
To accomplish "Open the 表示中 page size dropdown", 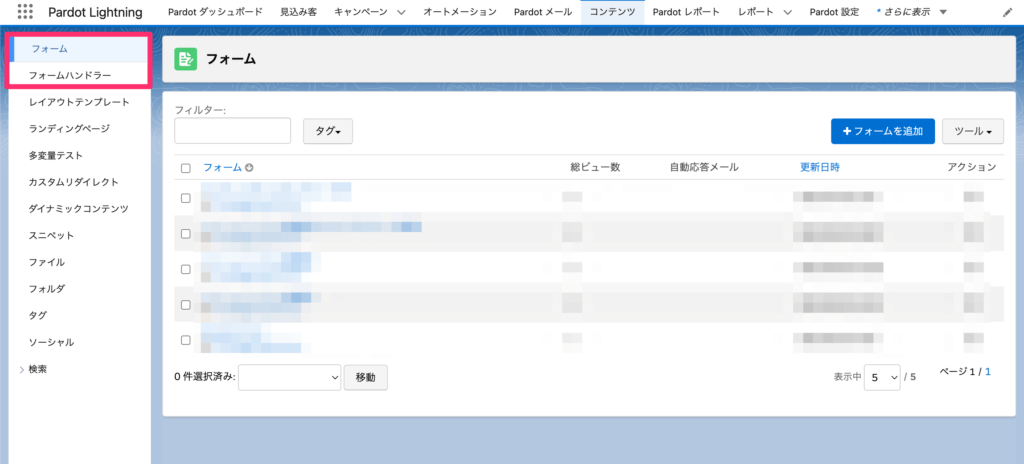I will click(x=882, y=377).
